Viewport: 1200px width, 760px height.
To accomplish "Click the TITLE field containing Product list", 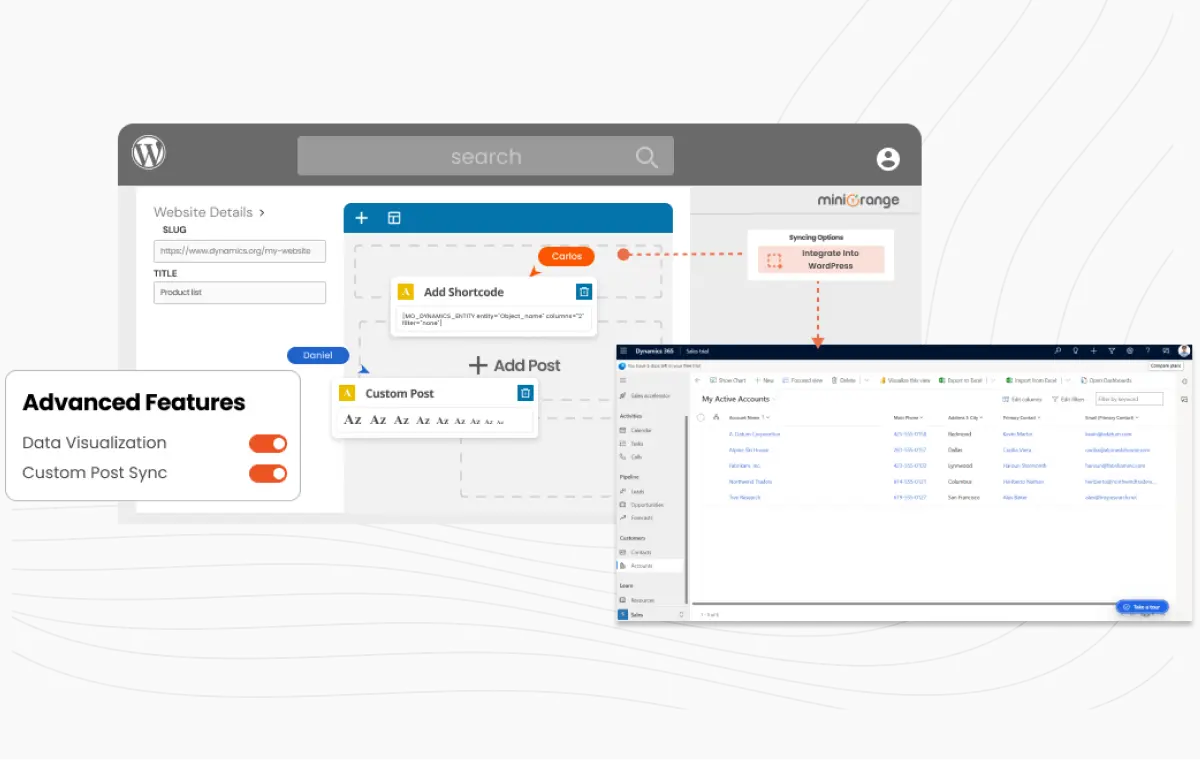I will (240, 292).
